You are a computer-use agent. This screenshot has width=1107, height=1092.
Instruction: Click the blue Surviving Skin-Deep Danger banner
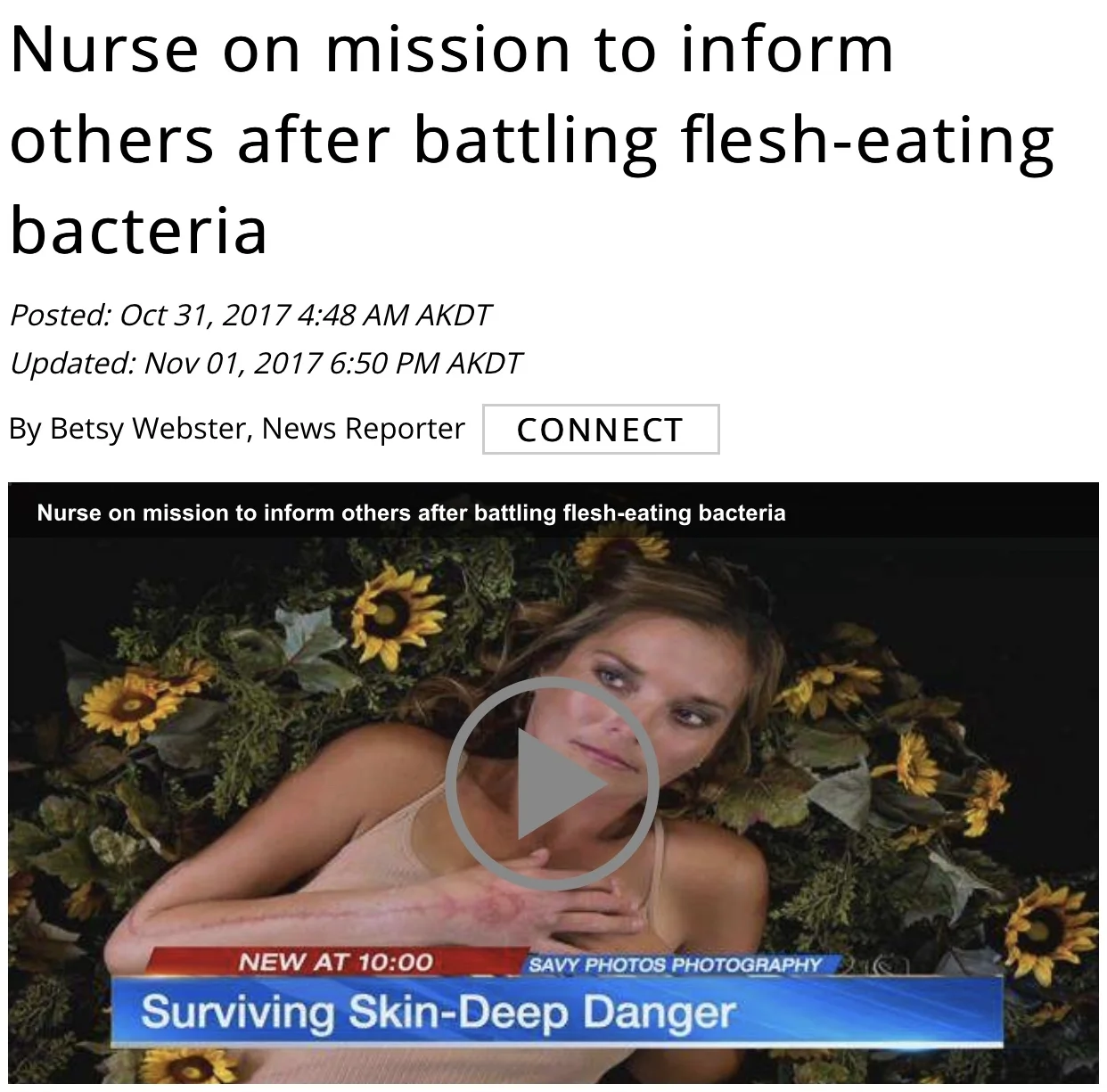(556, 1012)
